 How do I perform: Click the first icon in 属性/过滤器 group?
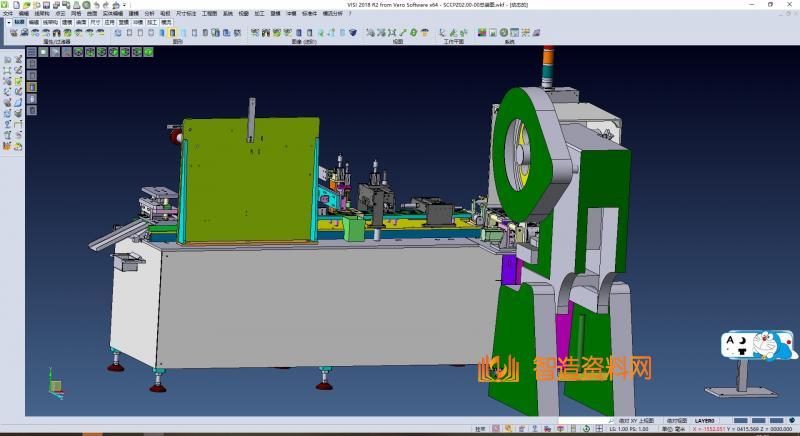12,33
